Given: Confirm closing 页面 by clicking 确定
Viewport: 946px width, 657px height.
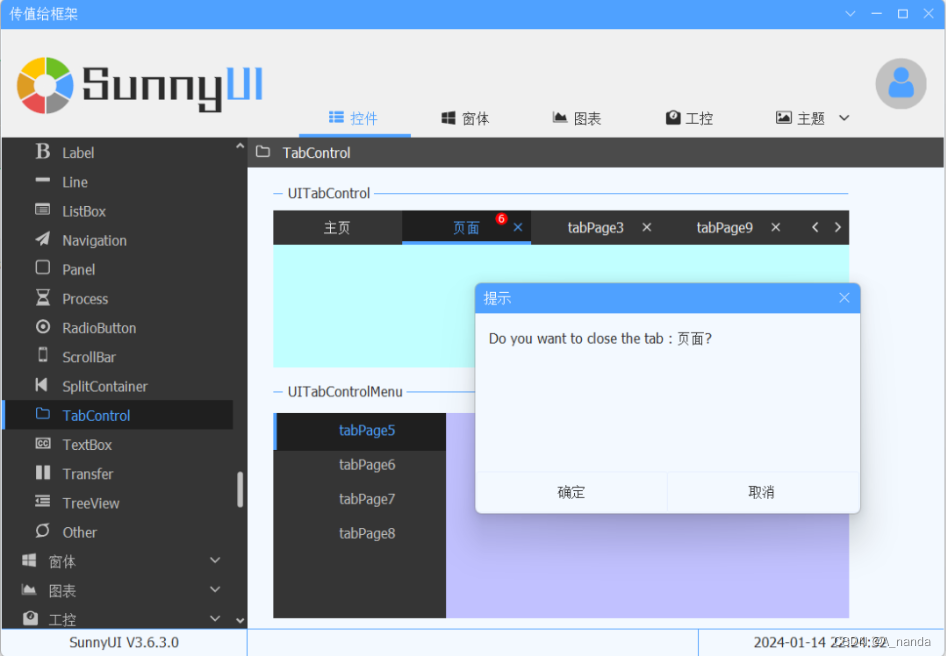Looking at the screenshot, I should [x=571, y=492].
